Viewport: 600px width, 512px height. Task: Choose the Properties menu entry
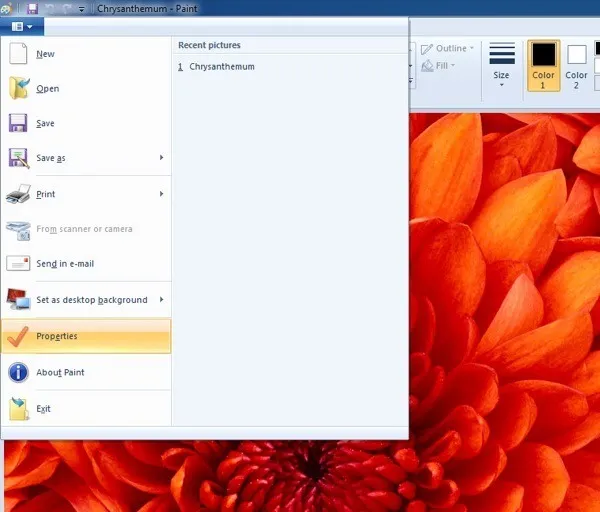point(57,336)
